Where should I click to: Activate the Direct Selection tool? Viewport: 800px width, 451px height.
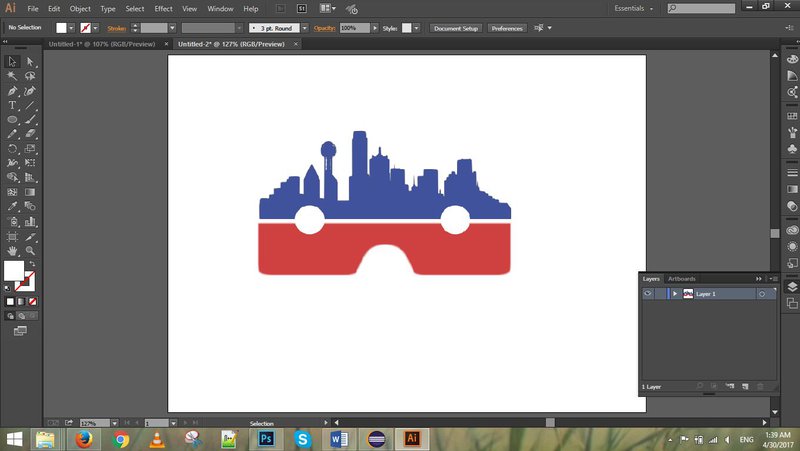pos(31,62)
